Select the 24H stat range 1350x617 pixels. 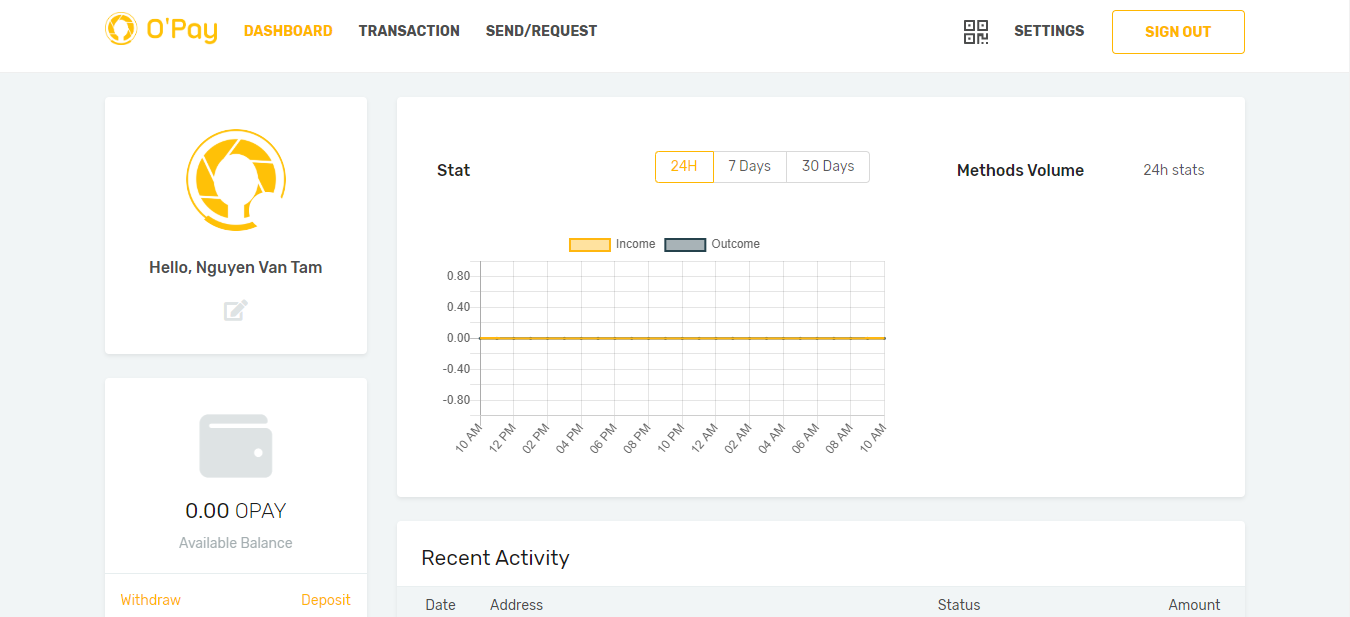pyautogui.click(x=684, y=167)
